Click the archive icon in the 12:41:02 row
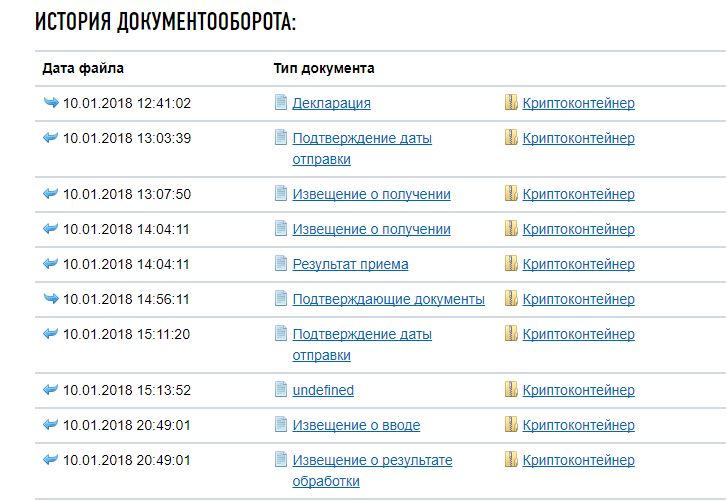 click(511, 103)
